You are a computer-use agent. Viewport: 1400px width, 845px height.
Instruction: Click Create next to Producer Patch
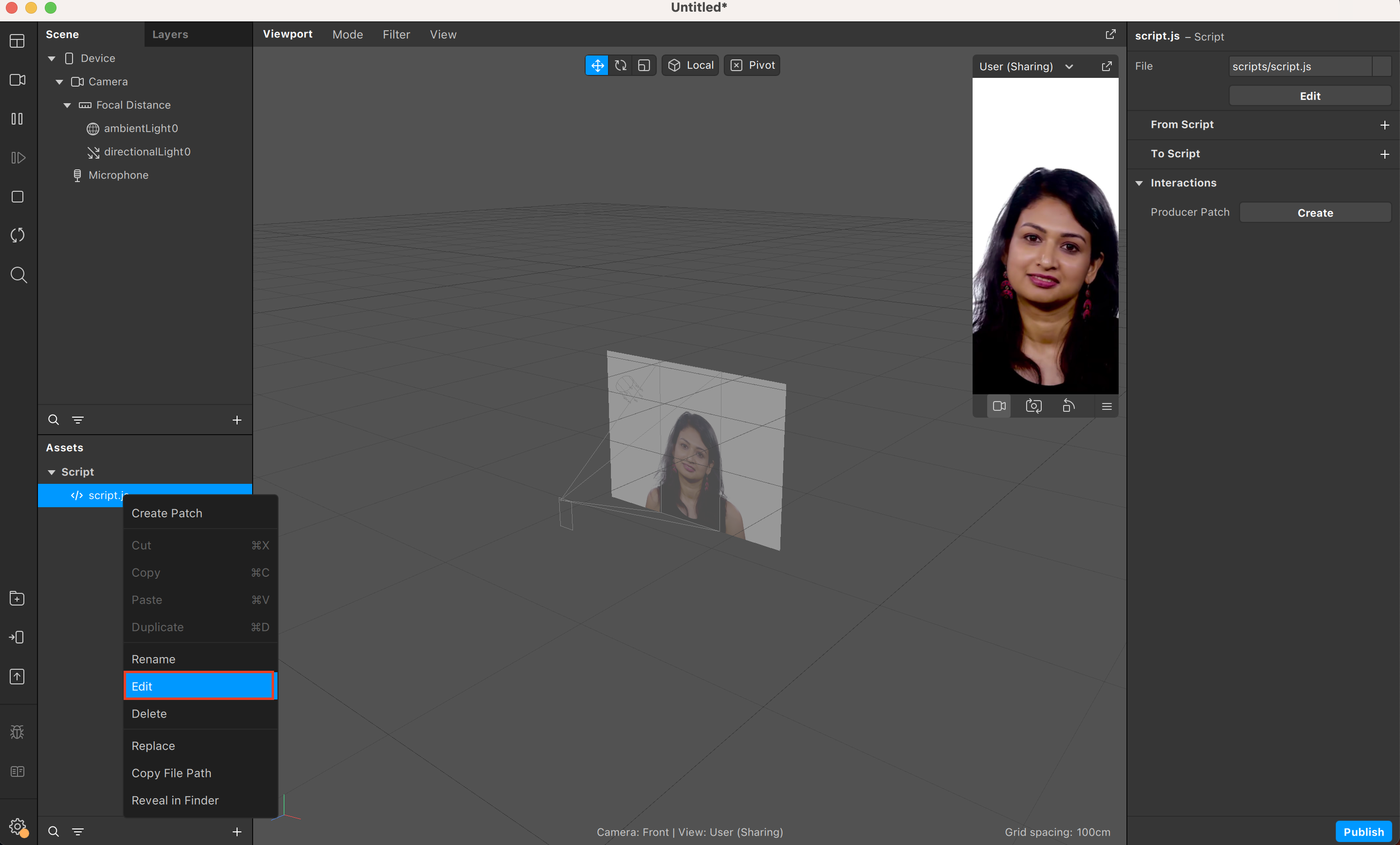tap(1315, 213)
